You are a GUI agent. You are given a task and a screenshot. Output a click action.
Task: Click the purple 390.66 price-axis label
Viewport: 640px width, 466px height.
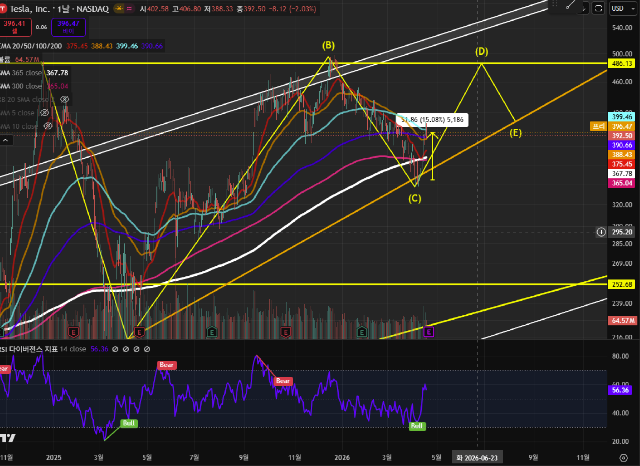point(622,145)
